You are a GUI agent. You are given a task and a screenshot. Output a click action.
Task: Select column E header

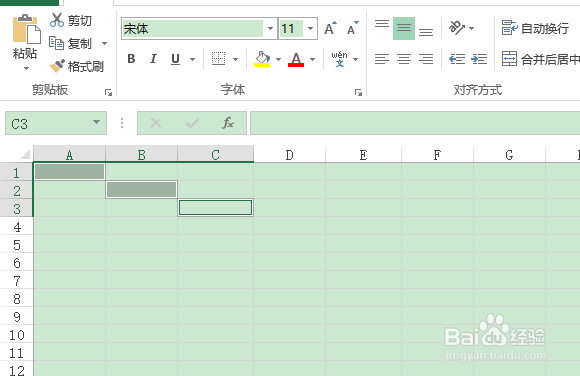(363, 155)
